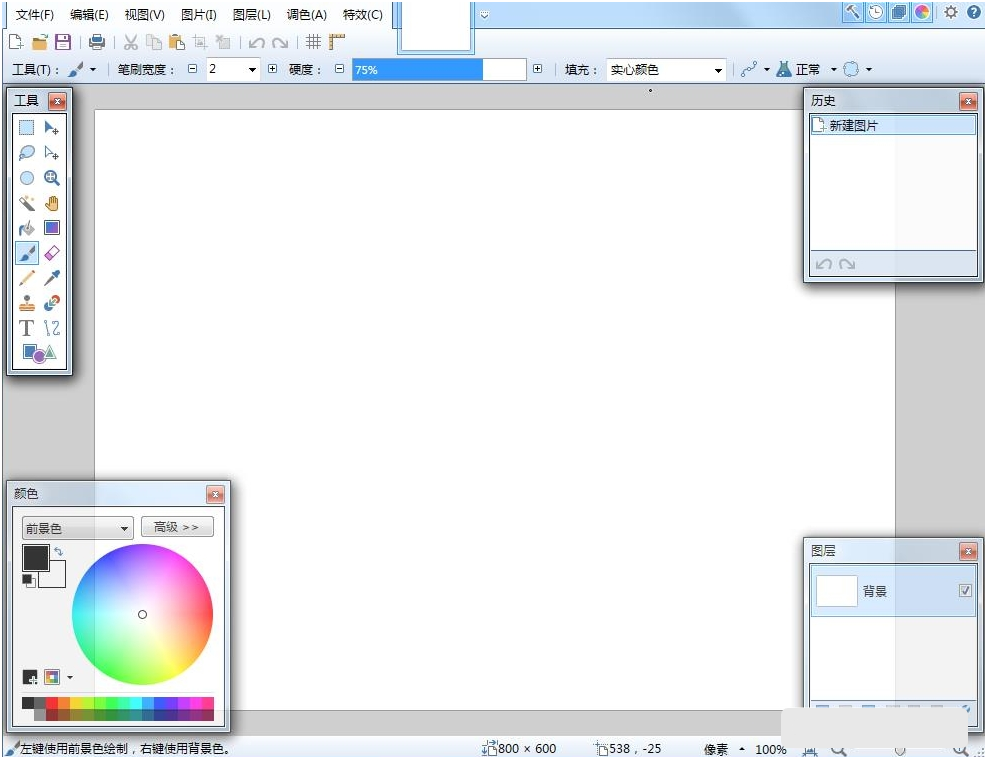Open the brush width dropdown
This screenshot has height=759, width=987.
253,69
